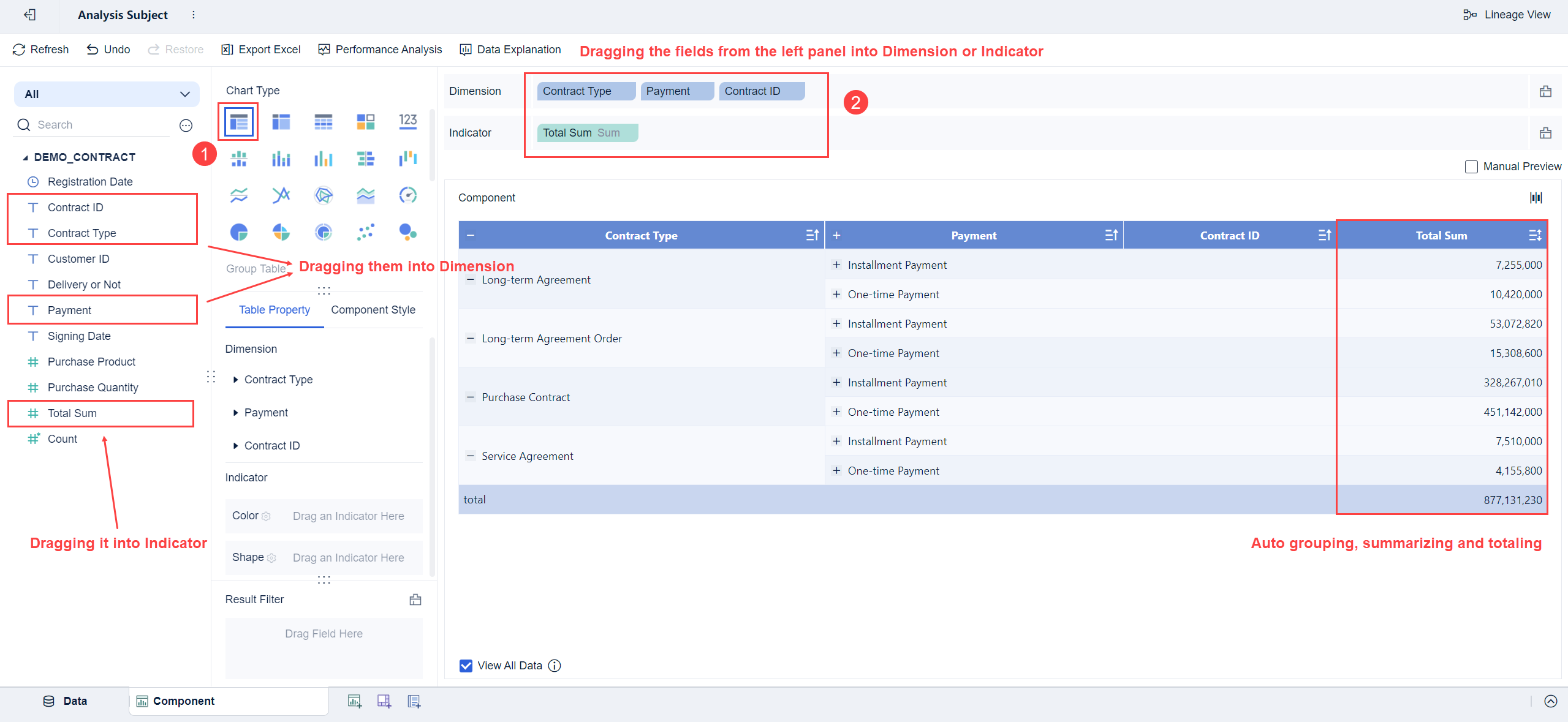Click the search field in left panel
The width and height of the screenshot is (1568, 722).
(92, 124)
